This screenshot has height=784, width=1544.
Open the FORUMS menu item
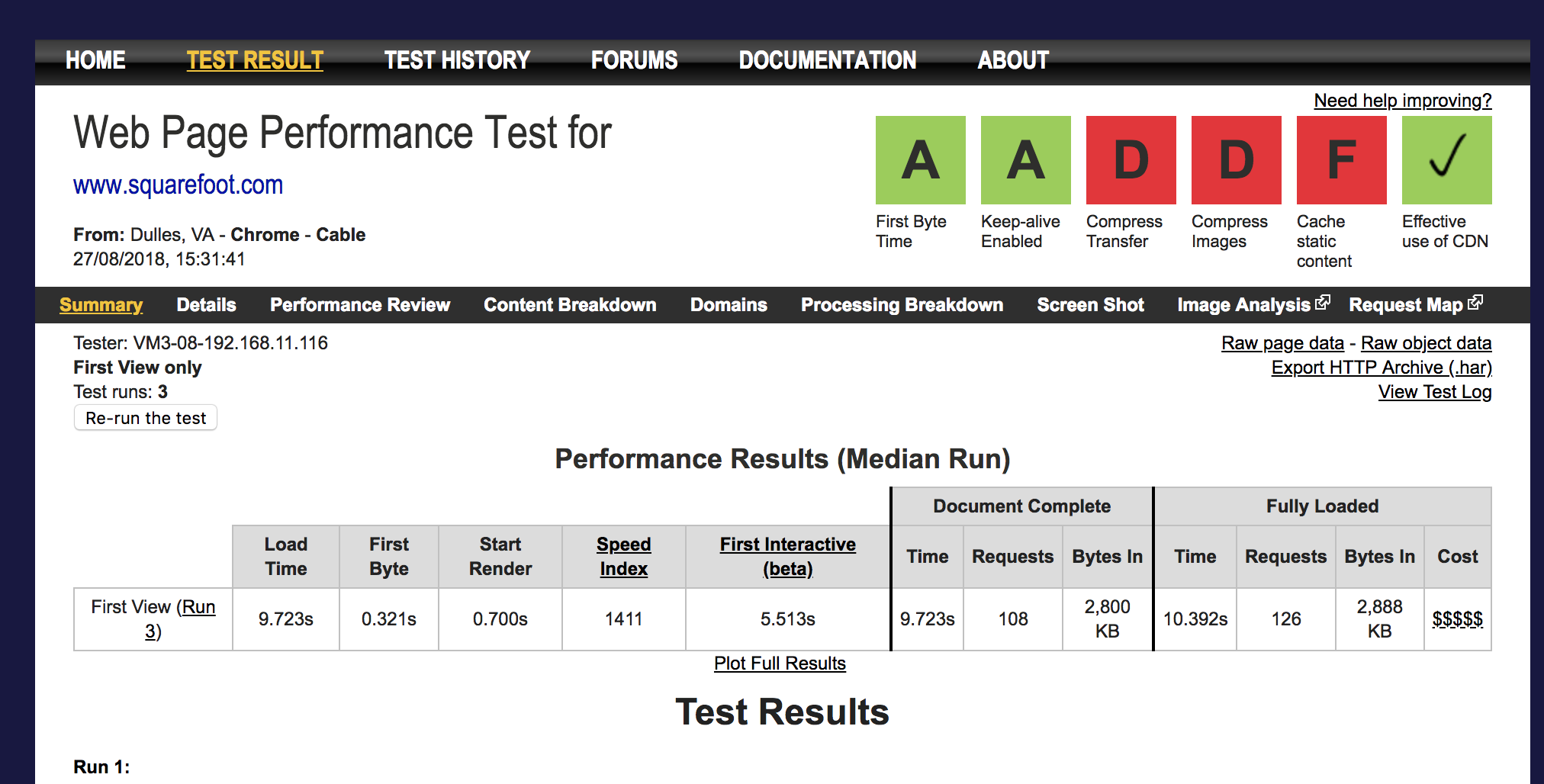coord(634,60)
